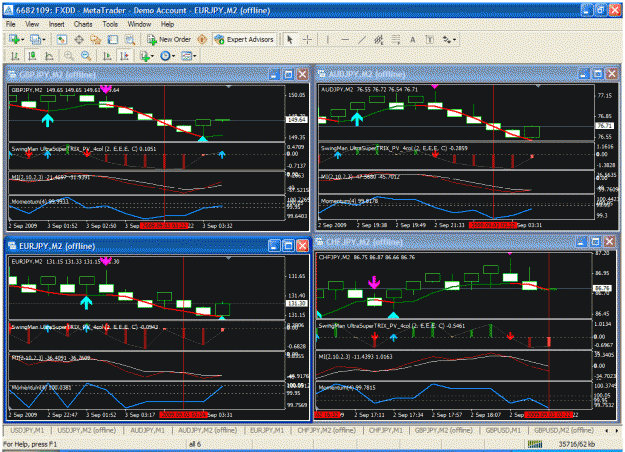Switch to candlestick chart mode
This screenshot has width=625, height=452.
32,56
